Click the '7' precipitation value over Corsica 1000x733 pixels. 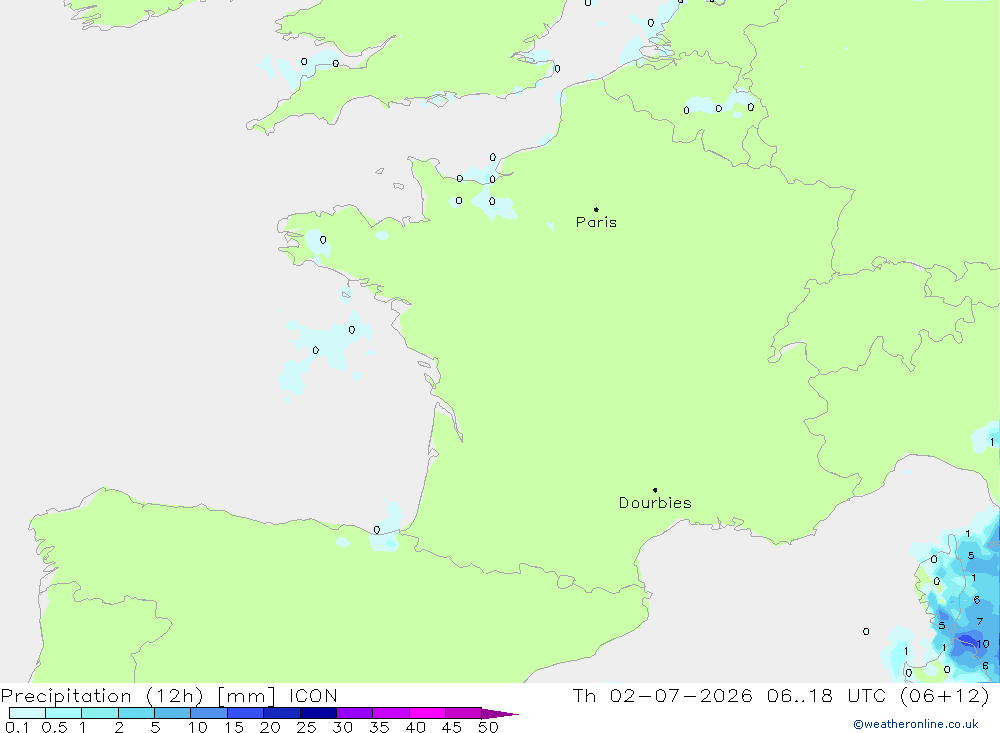(x=980, y=621)
